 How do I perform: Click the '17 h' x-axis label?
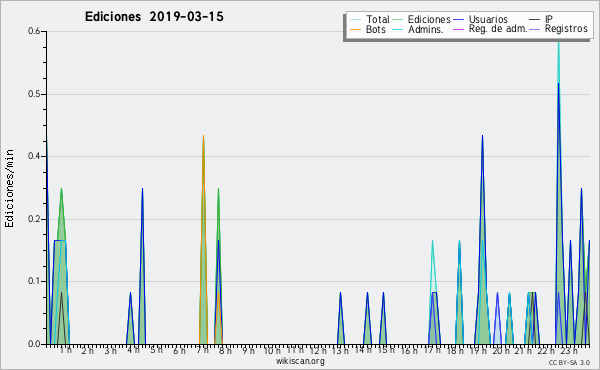point(432,350)
